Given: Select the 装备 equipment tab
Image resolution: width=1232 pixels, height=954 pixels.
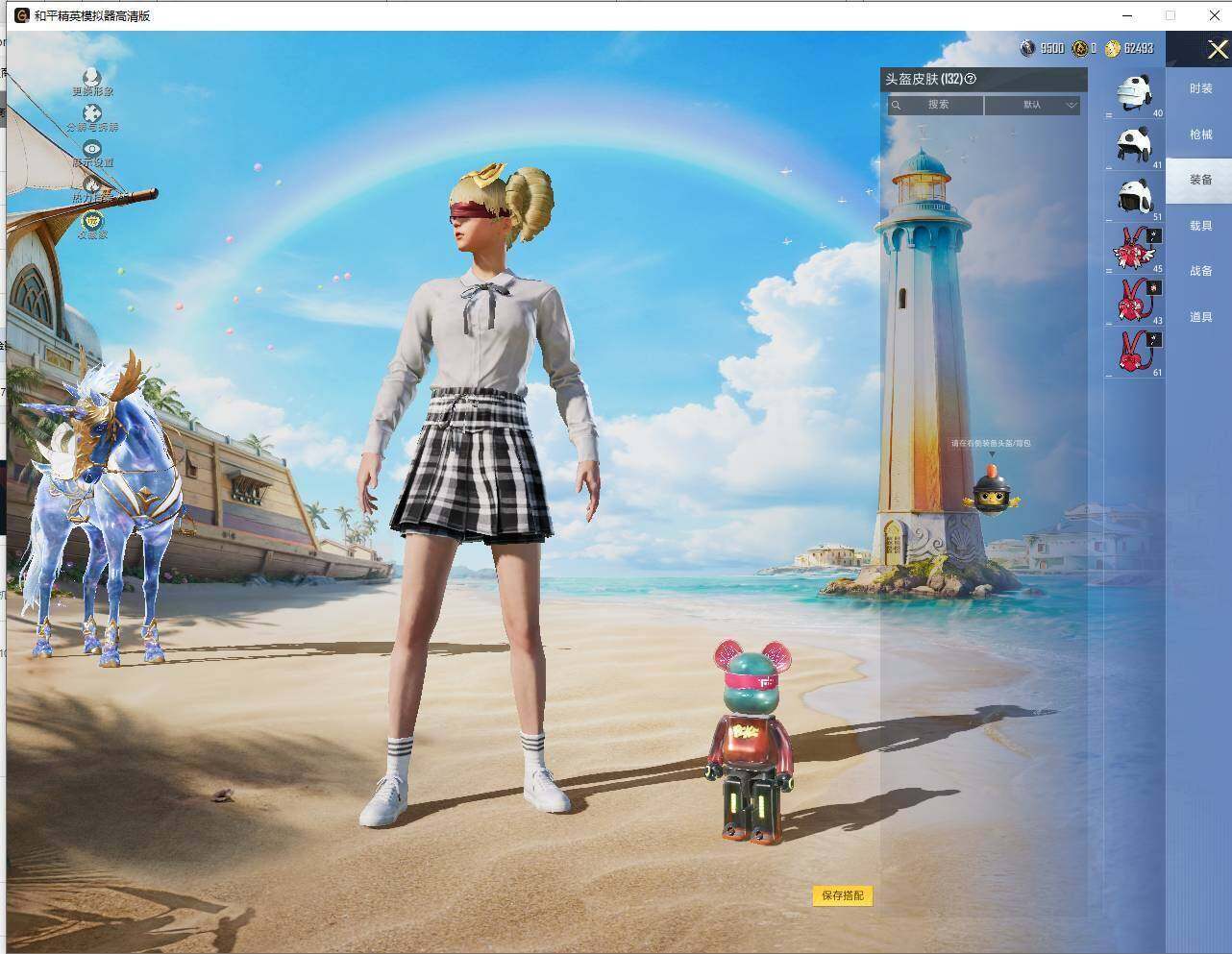Looking at the screenshot, I should point(1200,180).
